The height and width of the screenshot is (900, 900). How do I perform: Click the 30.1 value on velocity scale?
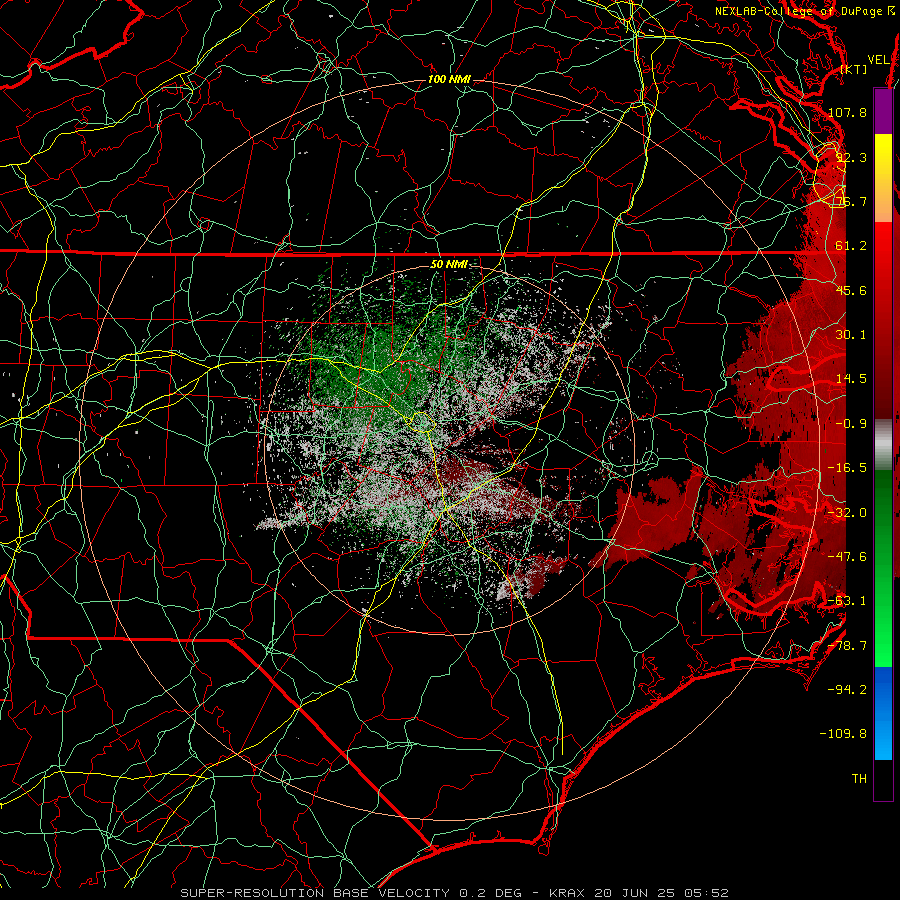click(851, 335)
